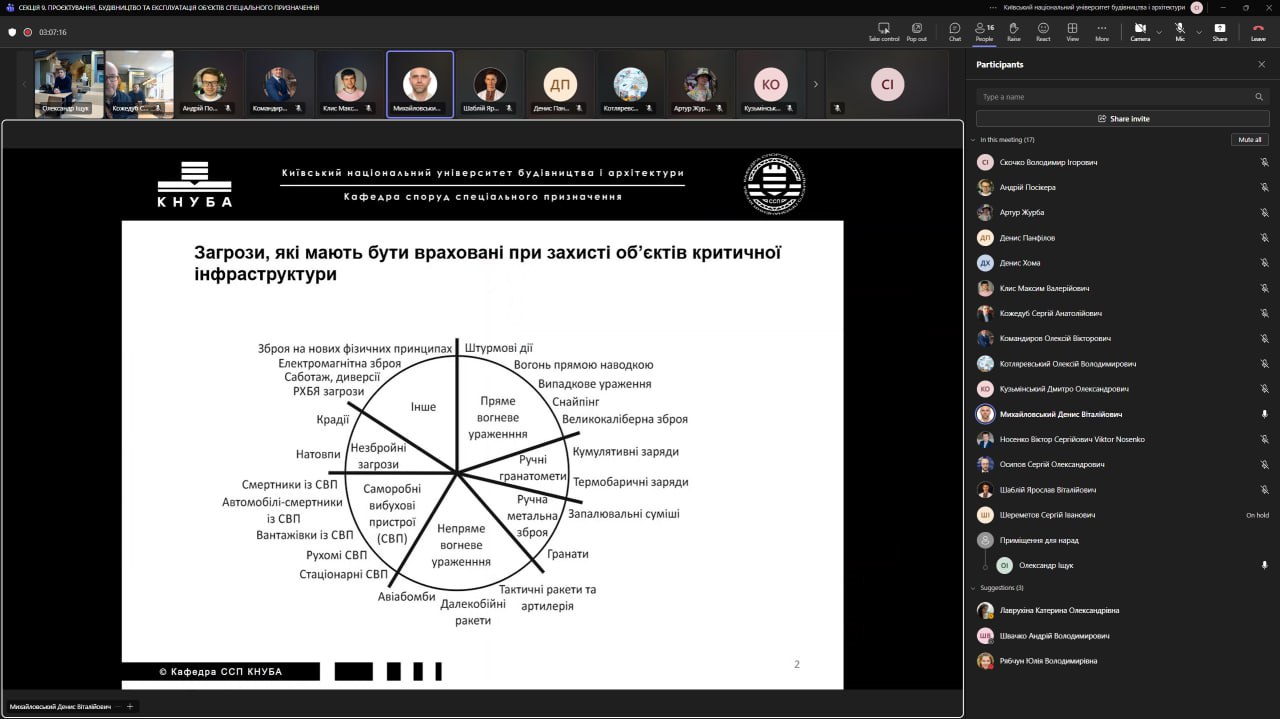Click the Share invite button
Viewport: 1280px width, 719px height.
point(1122,118)
